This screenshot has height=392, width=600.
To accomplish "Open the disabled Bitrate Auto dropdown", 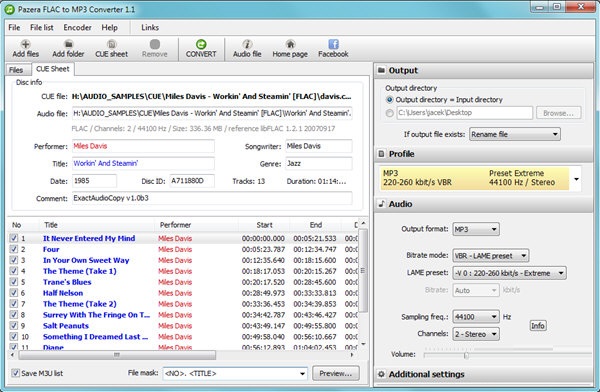I will [476, 290].
